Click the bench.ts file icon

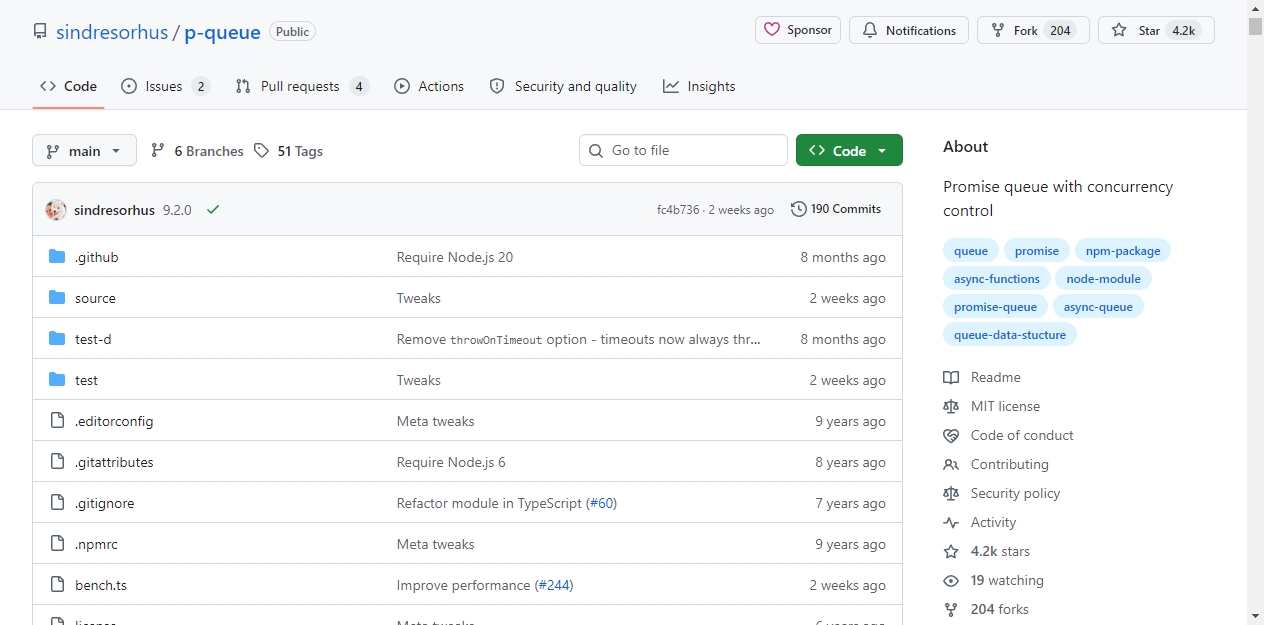(x=57, y=585)
